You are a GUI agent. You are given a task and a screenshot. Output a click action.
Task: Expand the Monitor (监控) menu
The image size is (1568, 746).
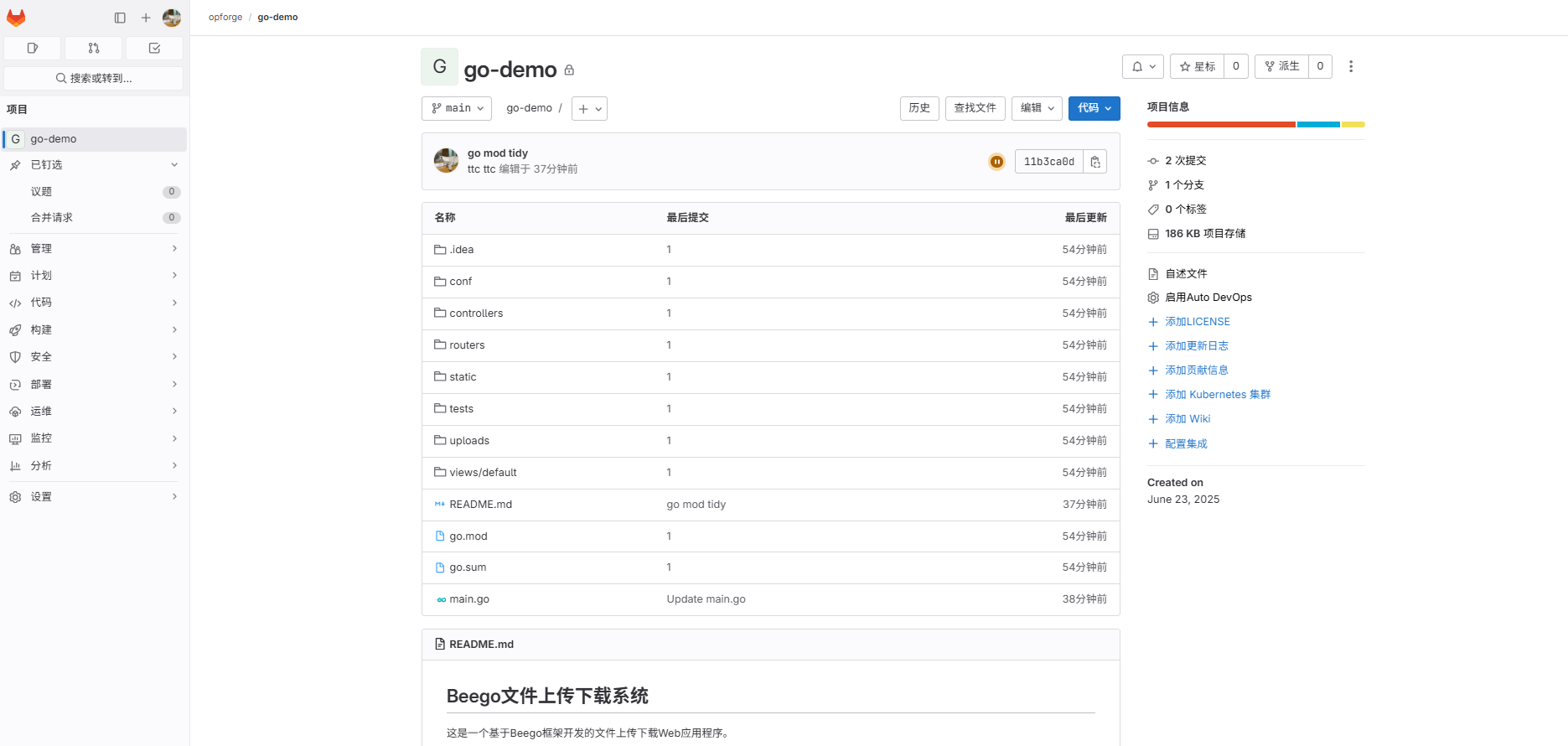pos(95,438)
